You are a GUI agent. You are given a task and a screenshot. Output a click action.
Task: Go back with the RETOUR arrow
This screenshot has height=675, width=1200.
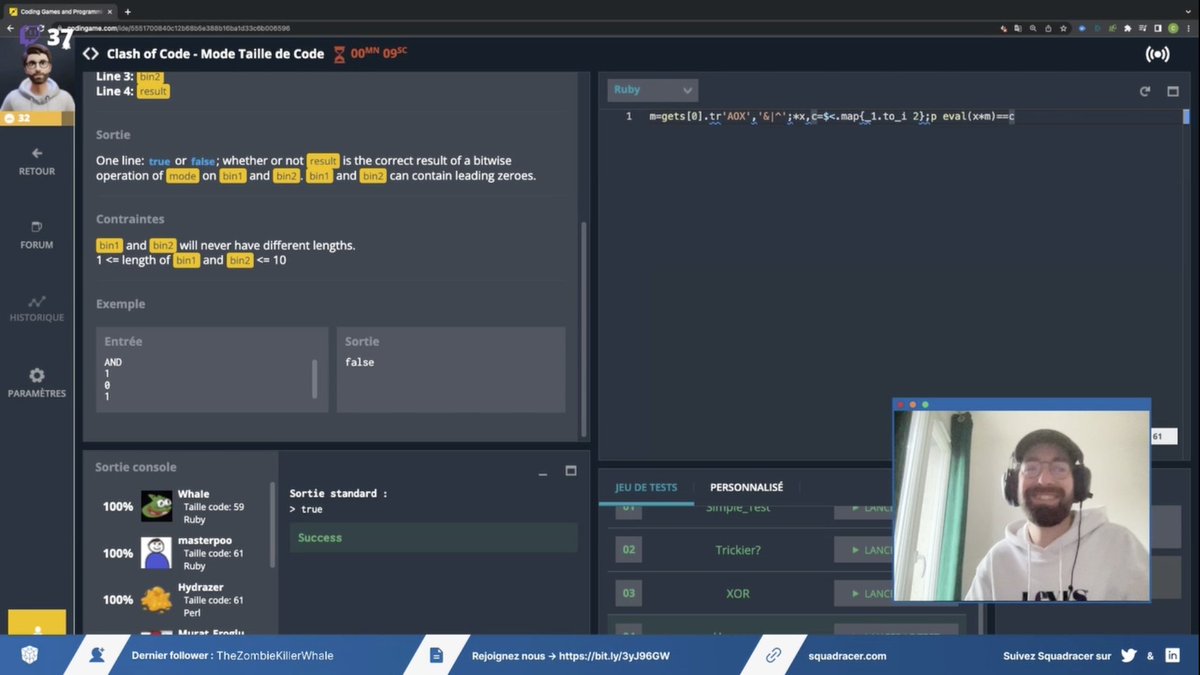[x=37, y=161]
